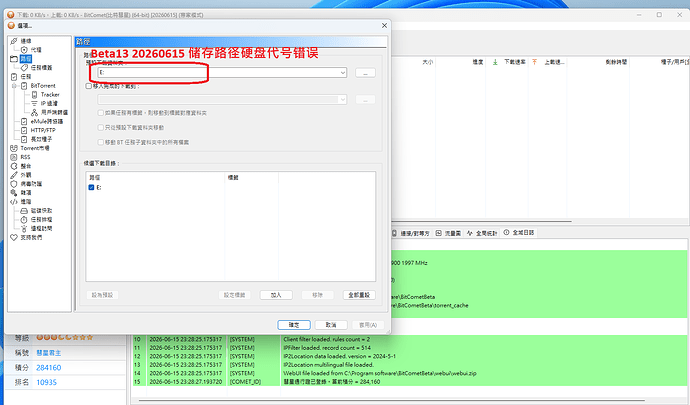The image size is (690, 405).
Task: Collapse the BitTorrent tree node expander
Action: click(14, 85)
